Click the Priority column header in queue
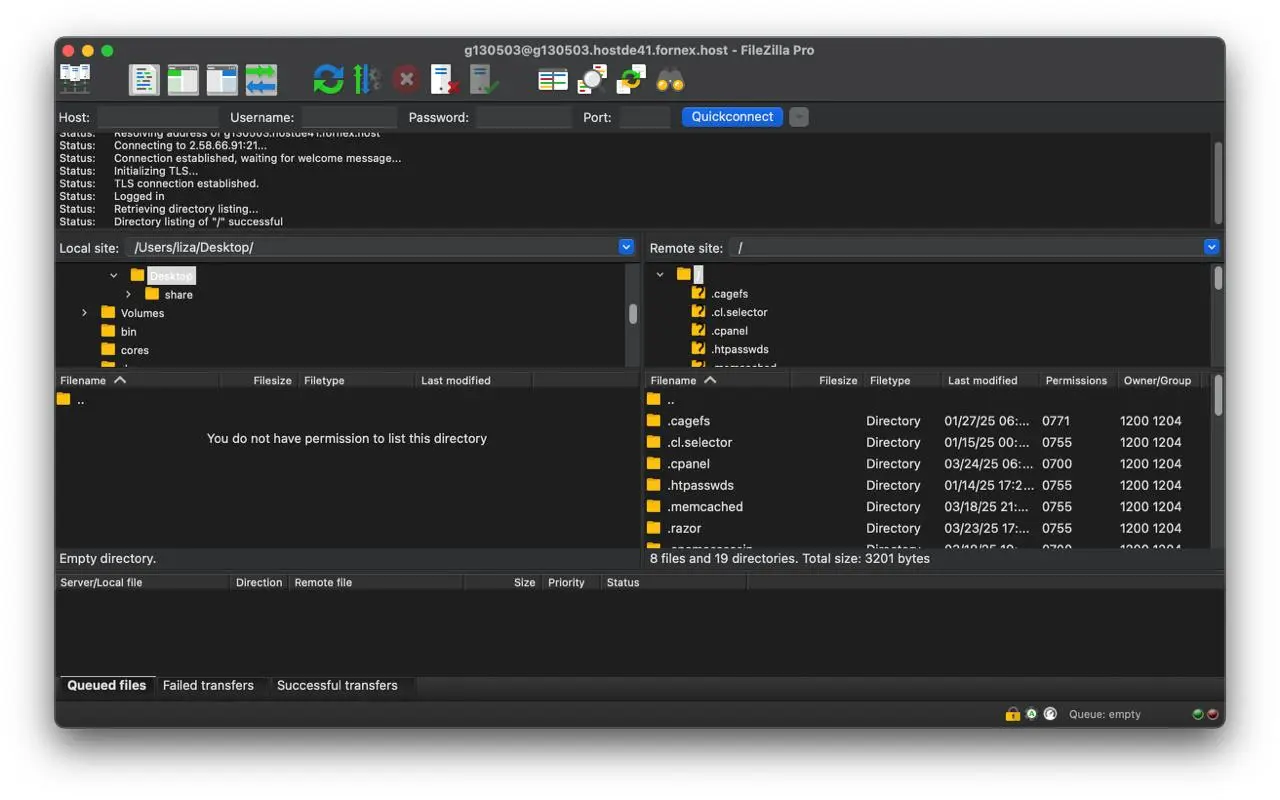The width and height of the screenshot is (1280, 800). click(571, 582)
